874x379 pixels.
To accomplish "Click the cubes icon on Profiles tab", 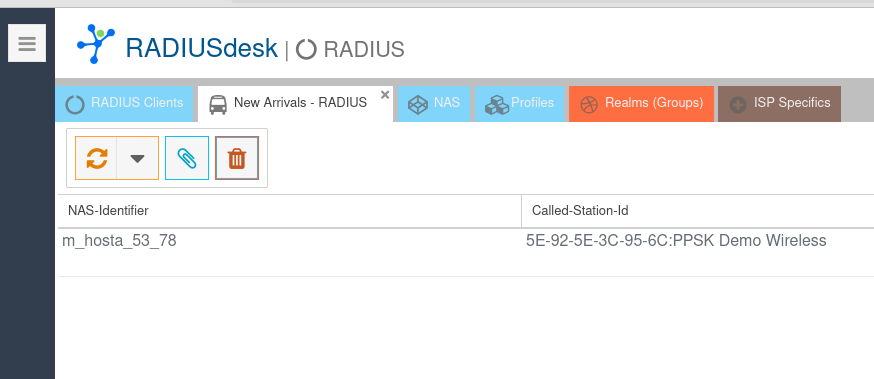I will click(x=497, y=105).
